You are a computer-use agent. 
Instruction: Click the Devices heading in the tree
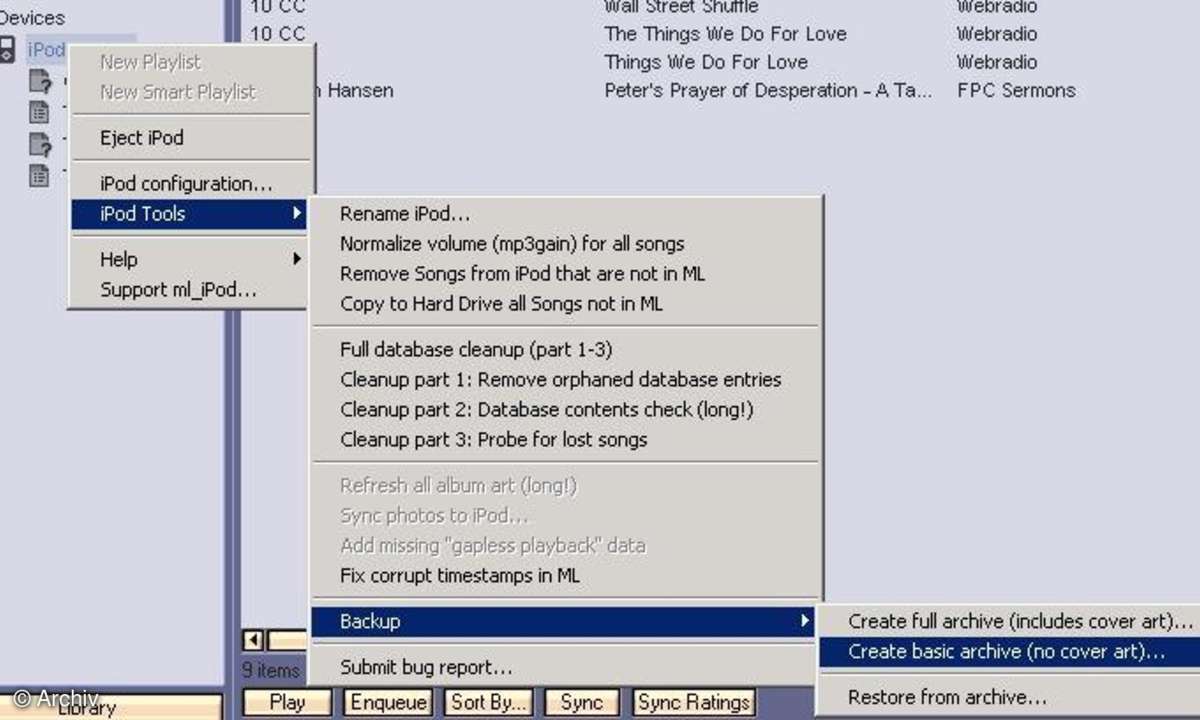32,18
